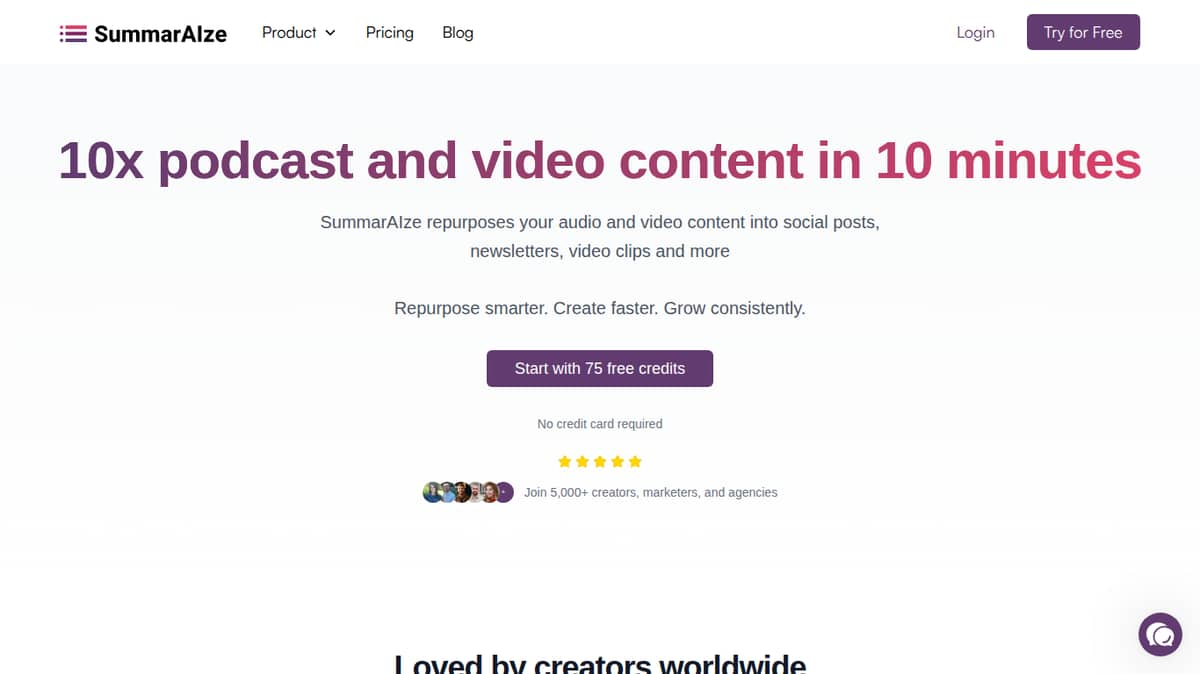Click the Try for Free button
The width and height of the screenshot is (1200, 674).
[x=1083, y=32]
